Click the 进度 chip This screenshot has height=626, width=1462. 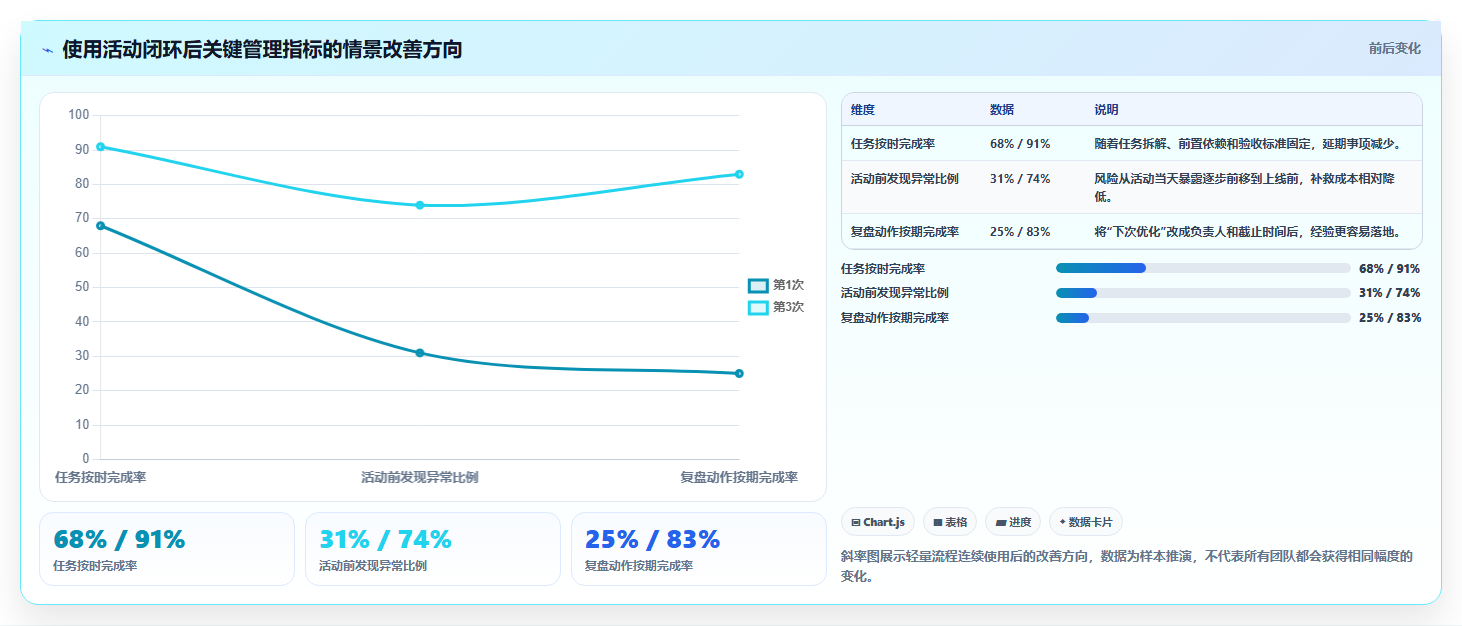click(1013, 522)
